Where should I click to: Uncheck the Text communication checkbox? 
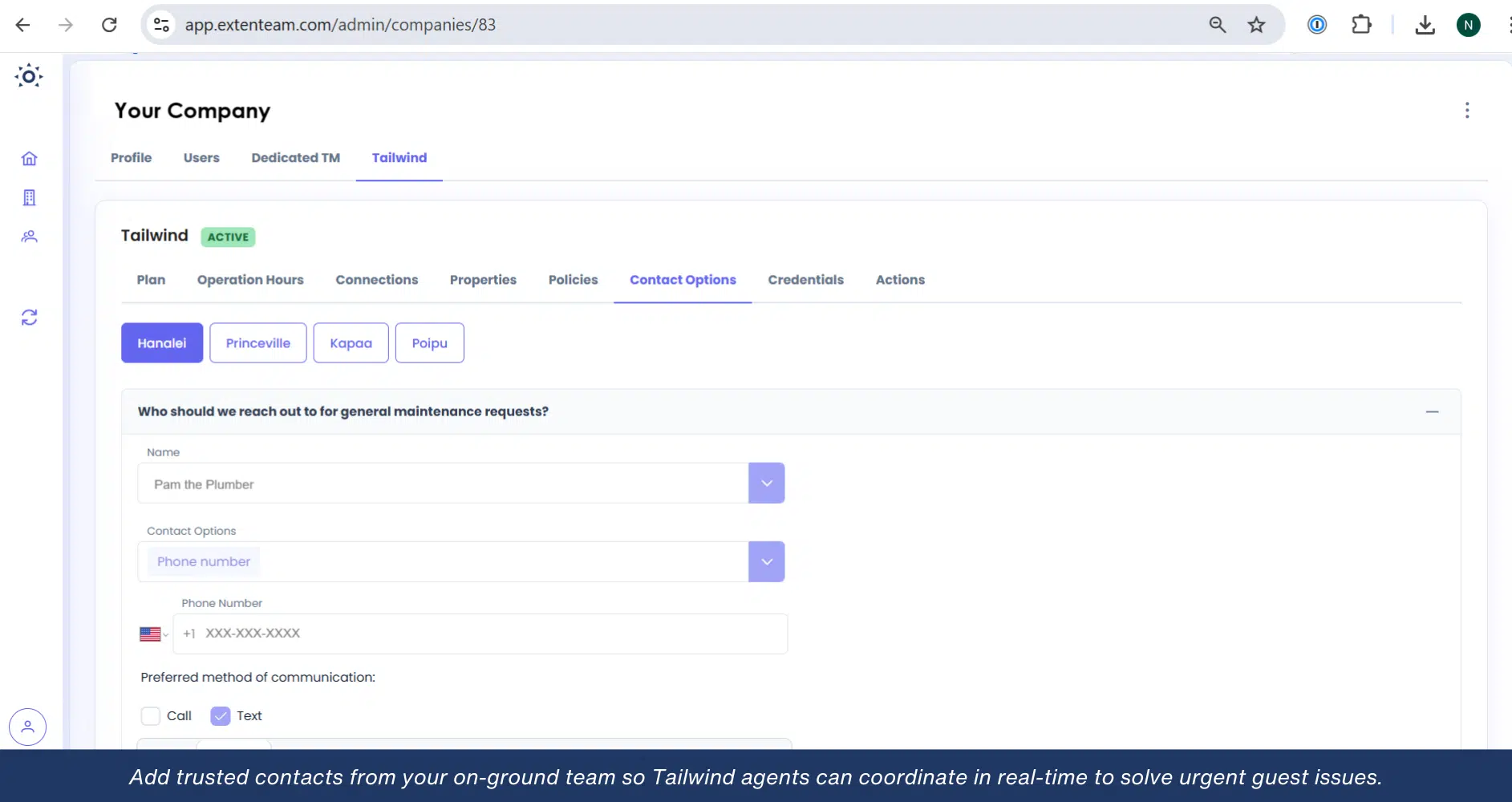pyautogui.click(x=221, y=716)
